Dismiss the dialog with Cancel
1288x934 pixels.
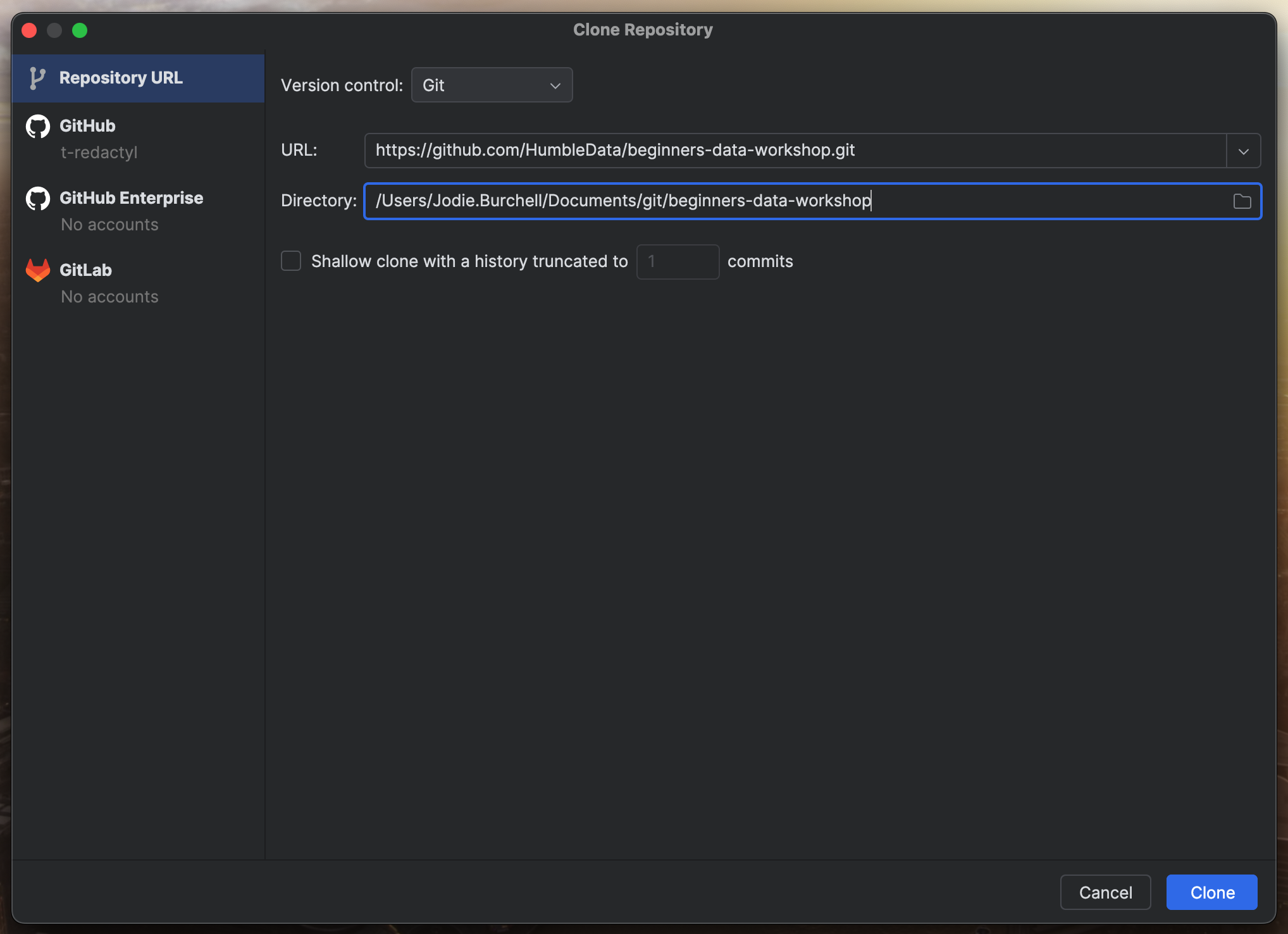coord(1105,892)
